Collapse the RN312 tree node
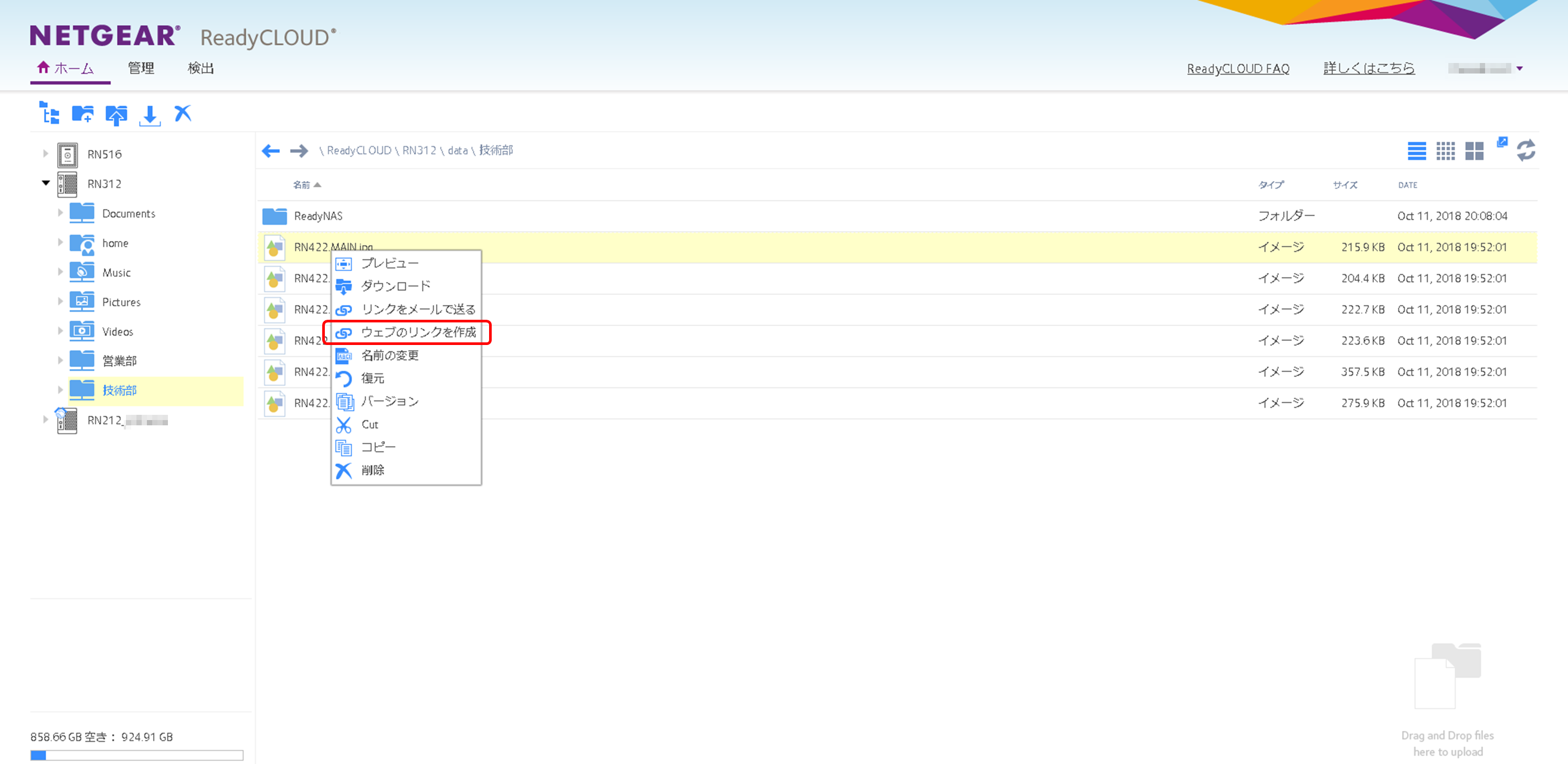The height and width of the screenshot is (764, 1568). (x=45, y=183)
